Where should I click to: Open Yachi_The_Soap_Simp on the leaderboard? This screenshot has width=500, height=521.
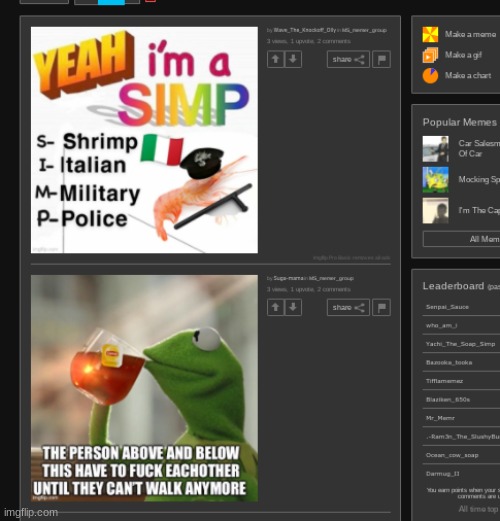pyautogui.click(x=460, y=344)
